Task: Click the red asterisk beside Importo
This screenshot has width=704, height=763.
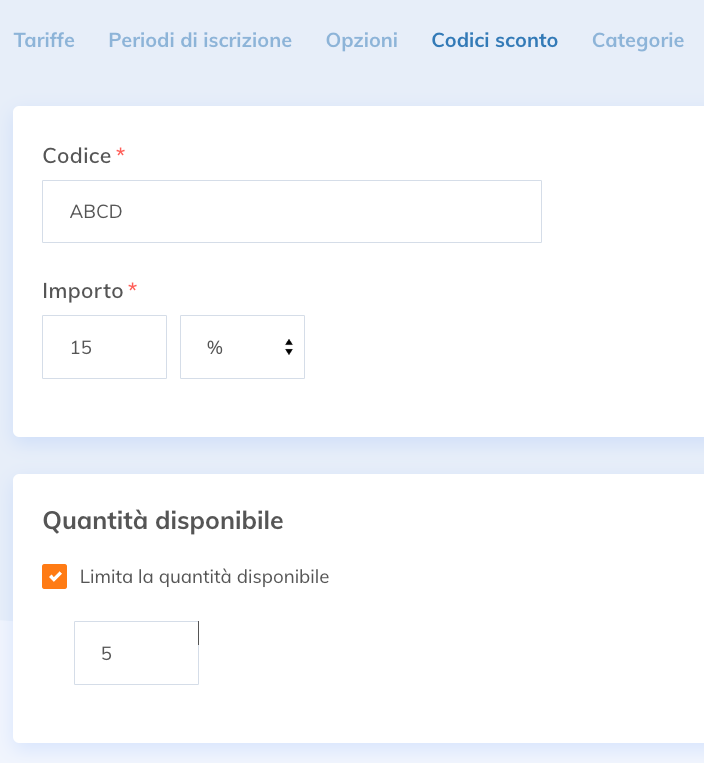Action: 132,288
